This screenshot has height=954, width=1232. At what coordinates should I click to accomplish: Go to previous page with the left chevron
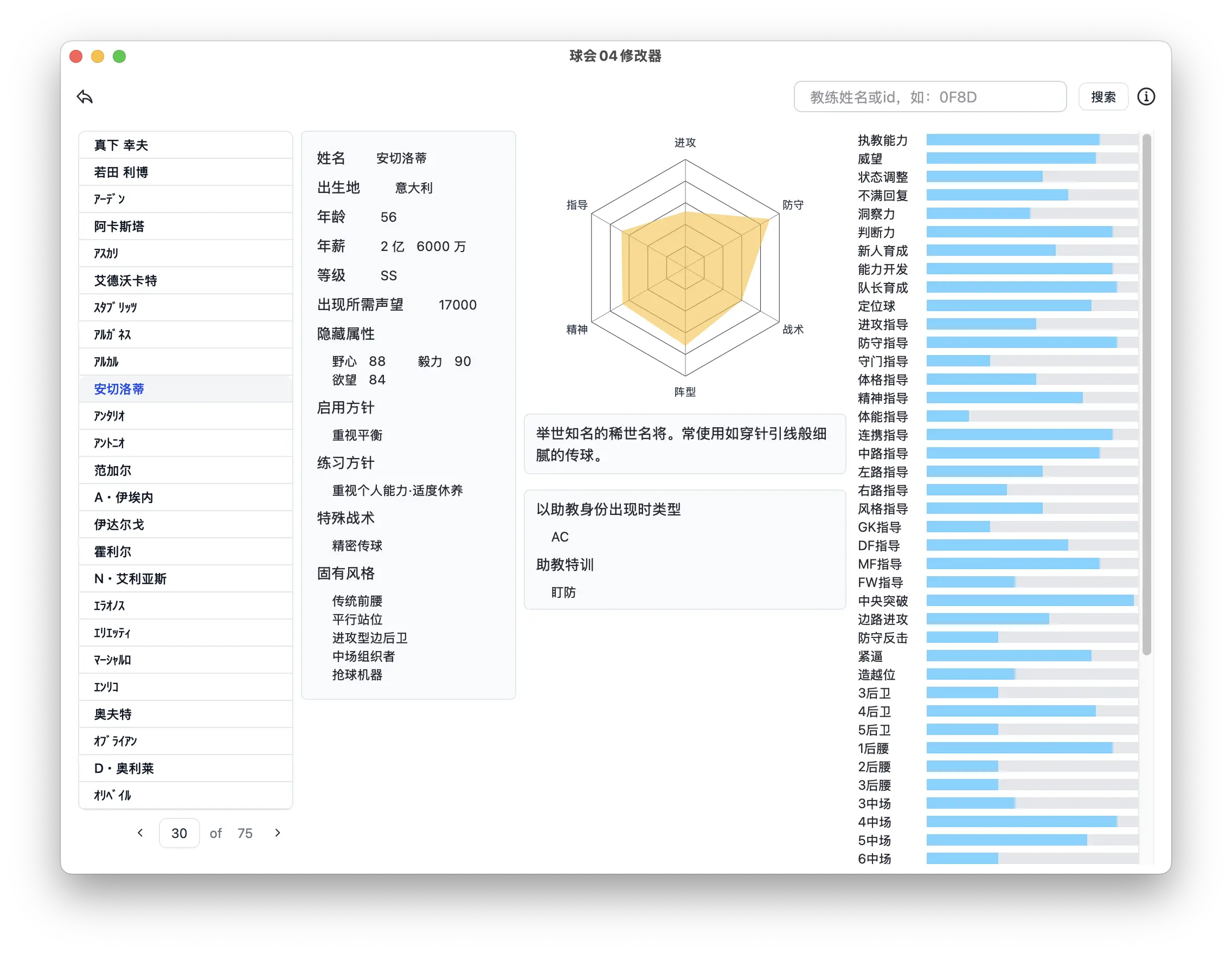140,833
